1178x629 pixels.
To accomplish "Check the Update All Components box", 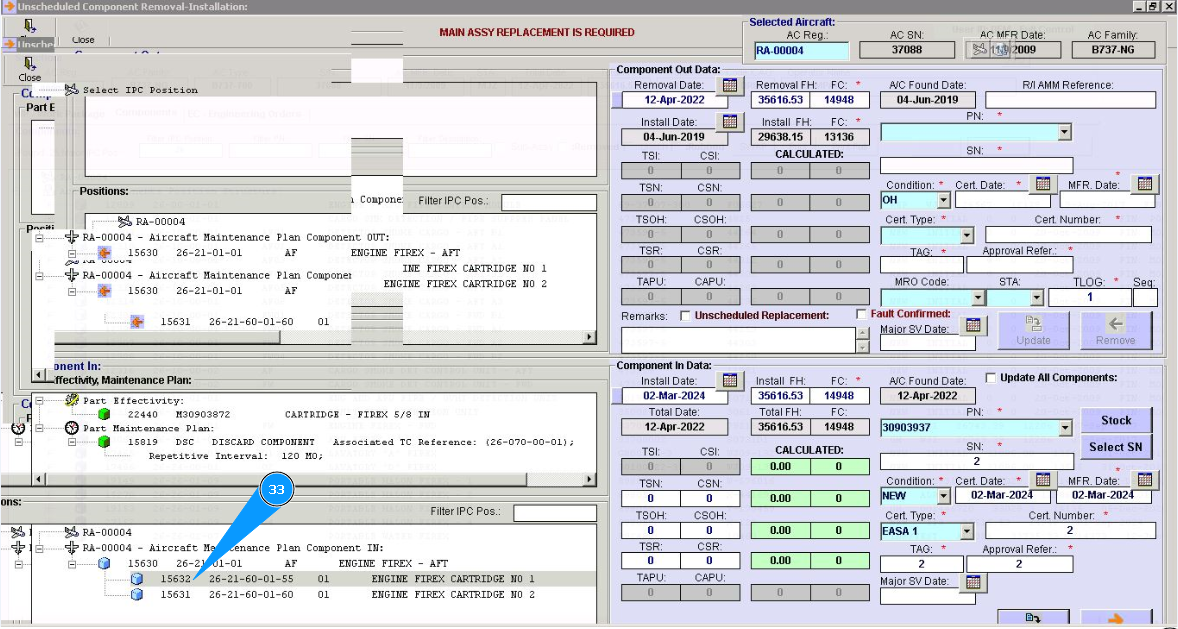I will pyautogui.click(x=991, y=378).
